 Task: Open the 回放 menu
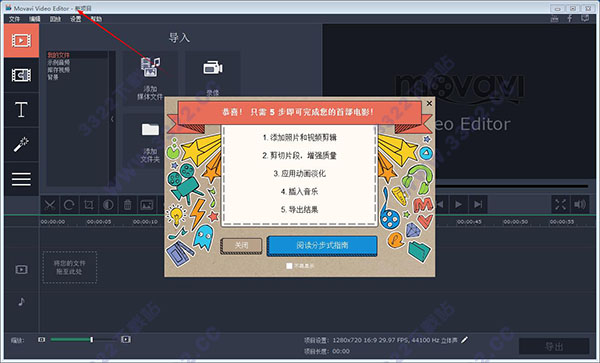pyautogui.click(x=55, y=19)
